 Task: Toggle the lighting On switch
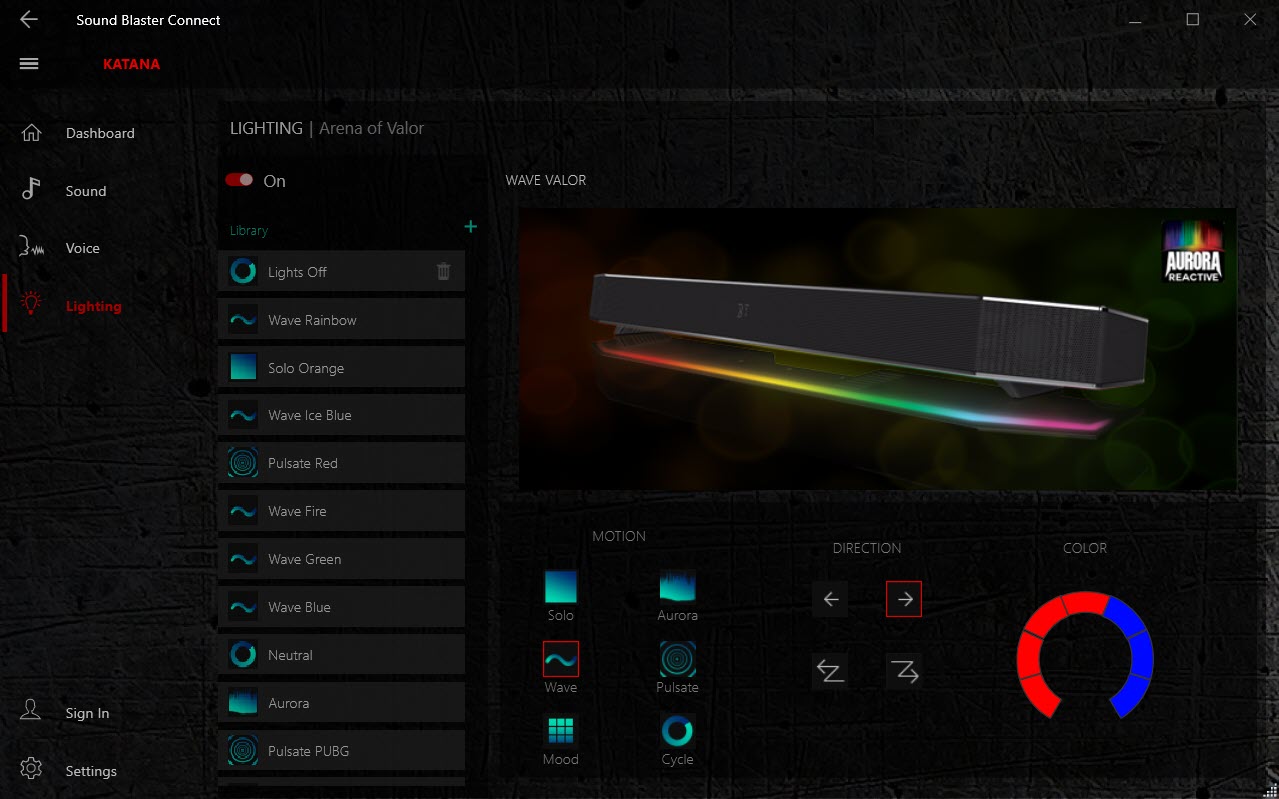coord(239,180)
